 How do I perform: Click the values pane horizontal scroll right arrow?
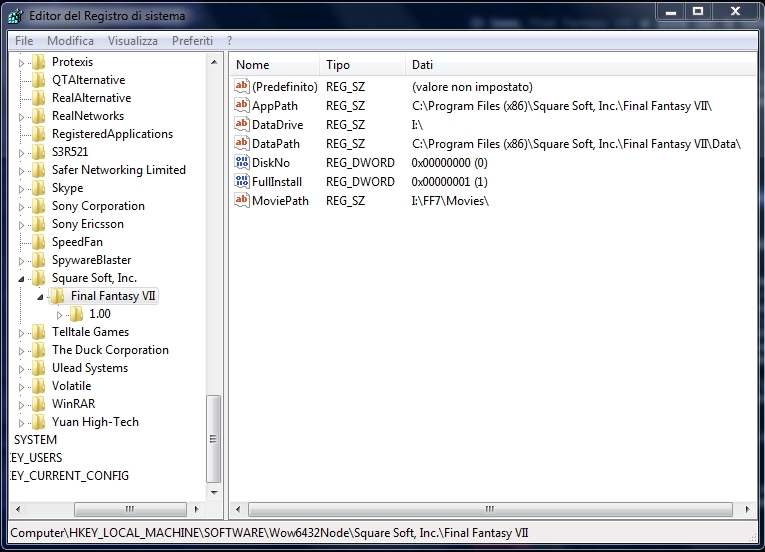click(747, 509)
